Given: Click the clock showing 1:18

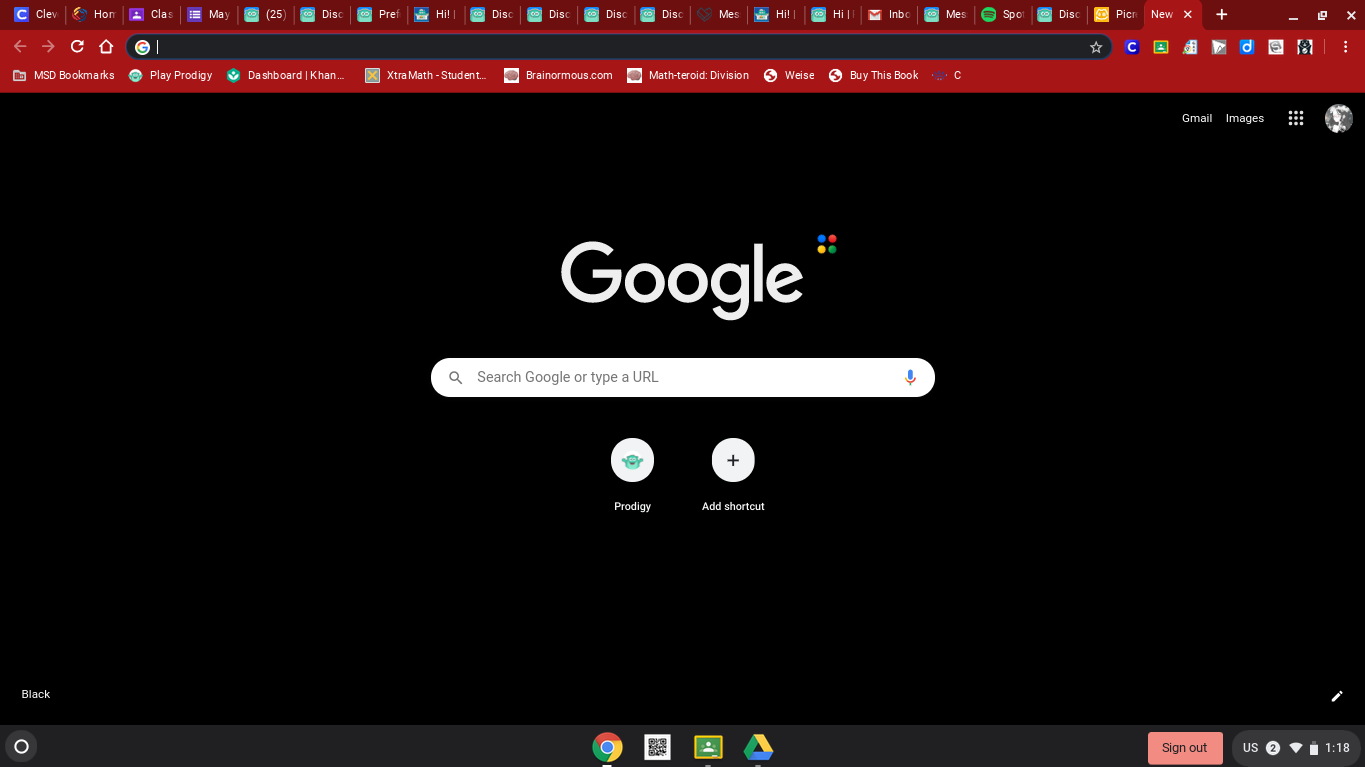Looking at the screenshot, I should (x=1337, y=748).
